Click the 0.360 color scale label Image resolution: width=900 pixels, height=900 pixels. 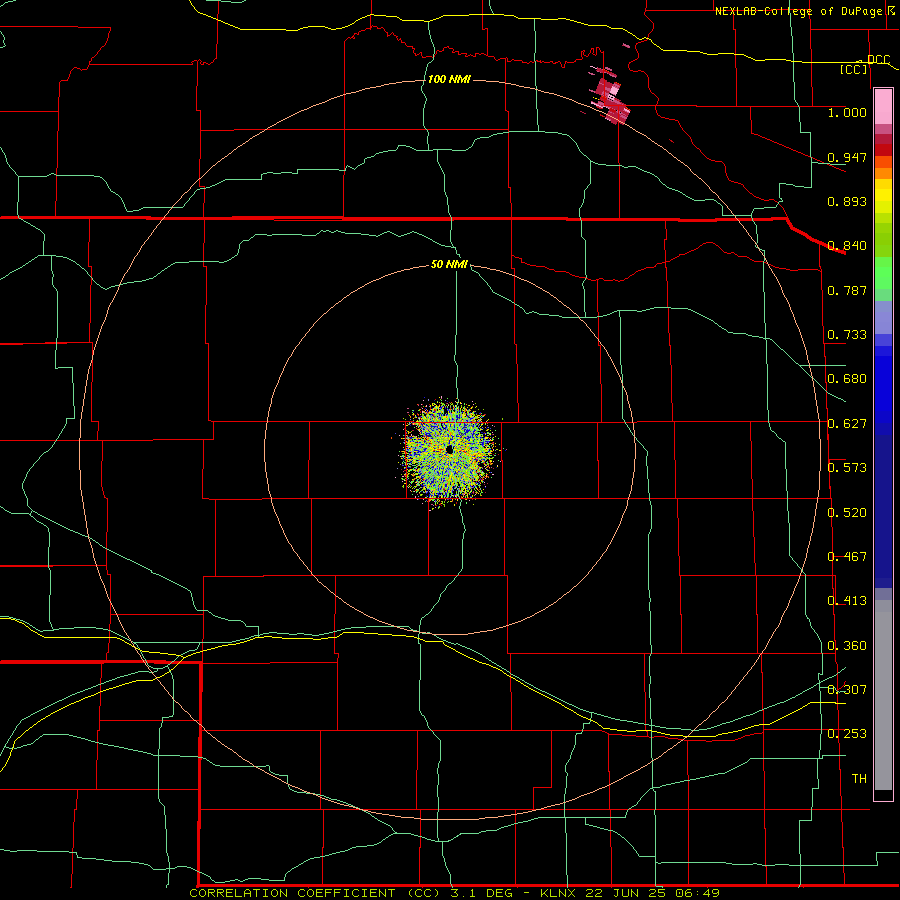(847, 646)
